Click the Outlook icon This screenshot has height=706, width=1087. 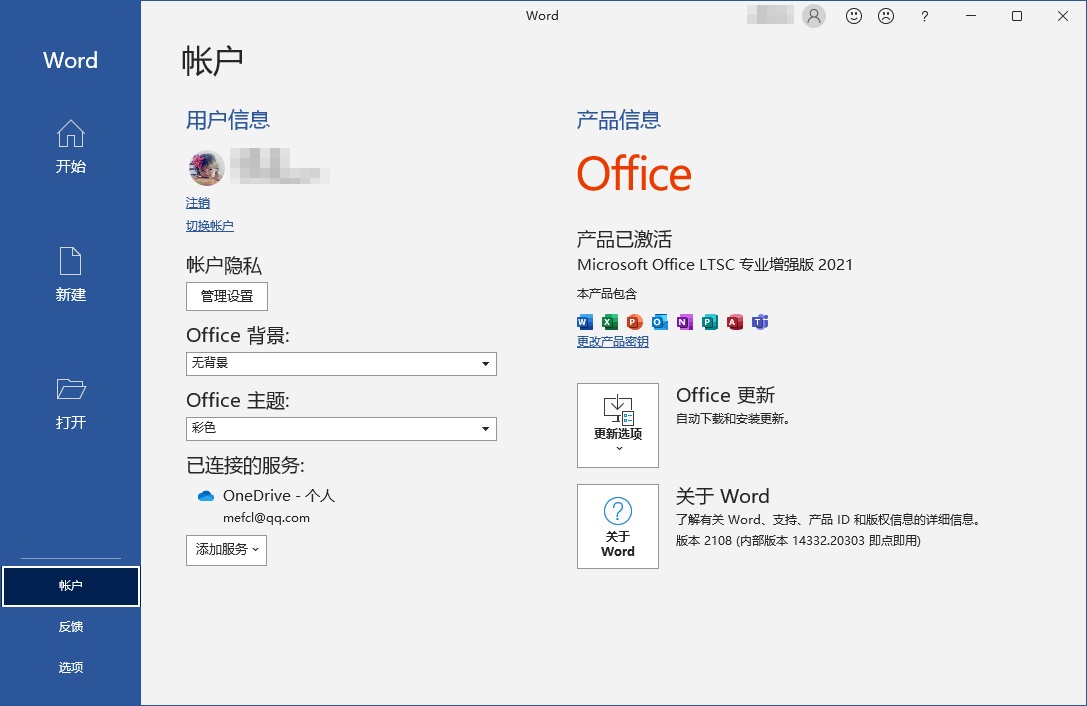click(660, 322)
